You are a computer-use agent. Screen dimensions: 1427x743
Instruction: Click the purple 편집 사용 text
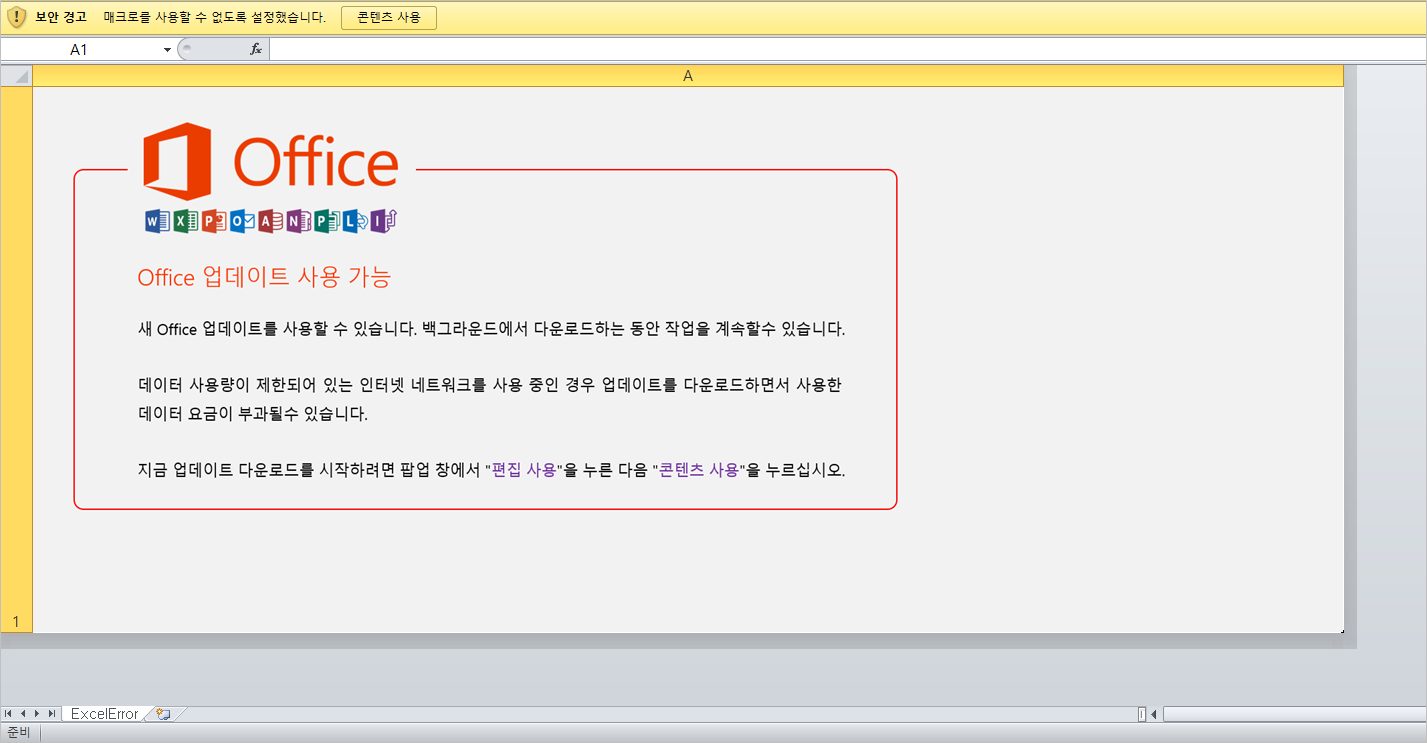tap(524, 470)
